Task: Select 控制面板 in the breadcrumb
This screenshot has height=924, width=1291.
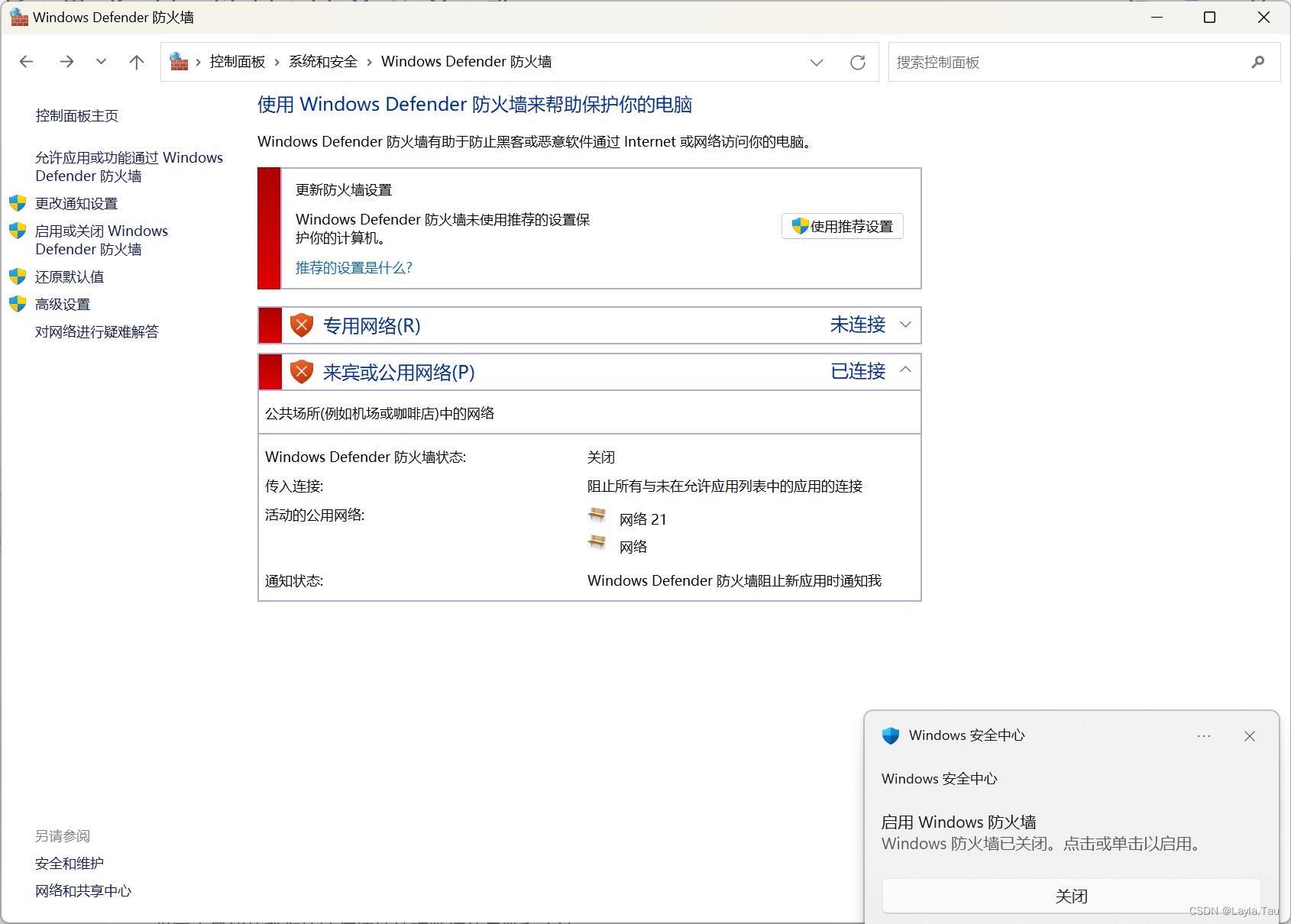Action: coord(238,62)
